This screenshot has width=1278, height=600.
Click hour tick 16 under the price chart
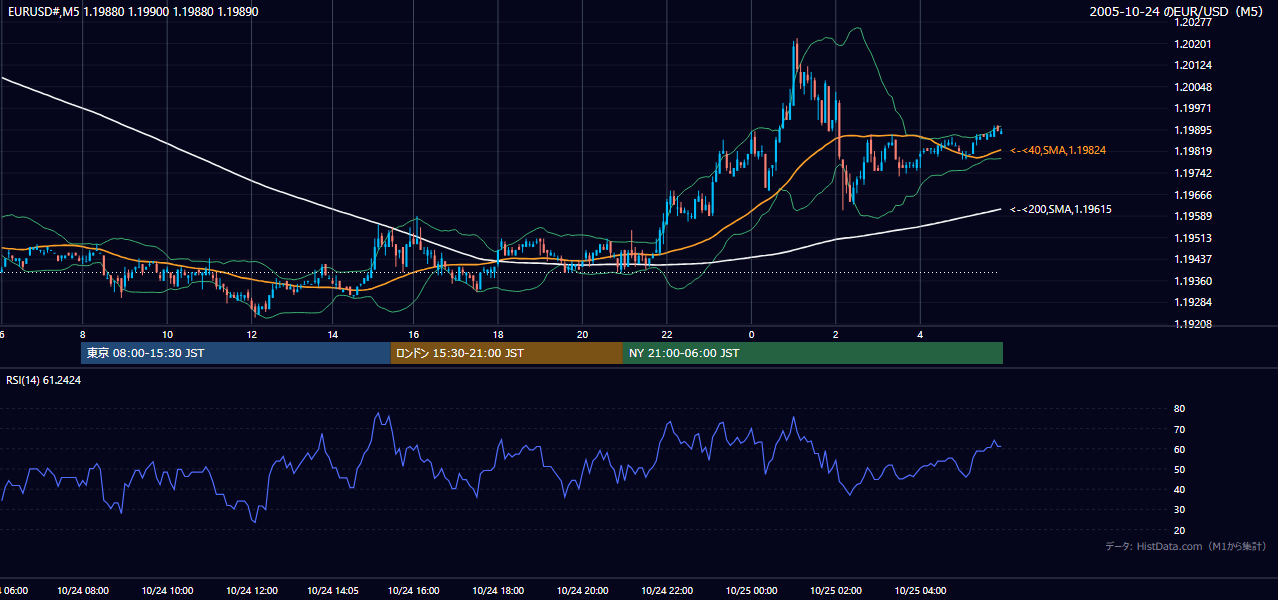pyautogui.click(x=414, y=334)
